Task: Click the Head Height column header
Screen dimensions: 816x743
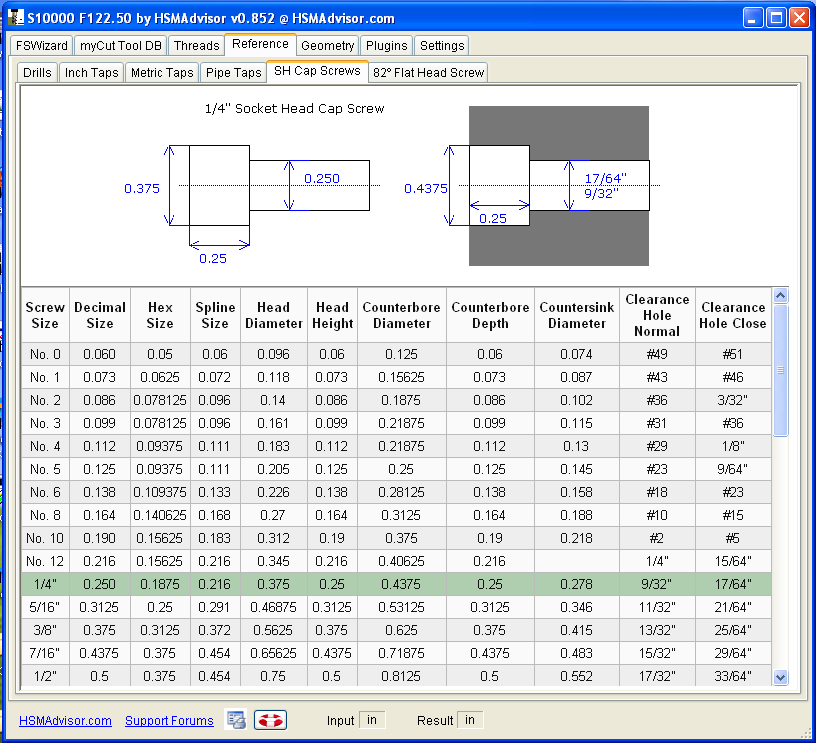Action: (x=333, y=315)
